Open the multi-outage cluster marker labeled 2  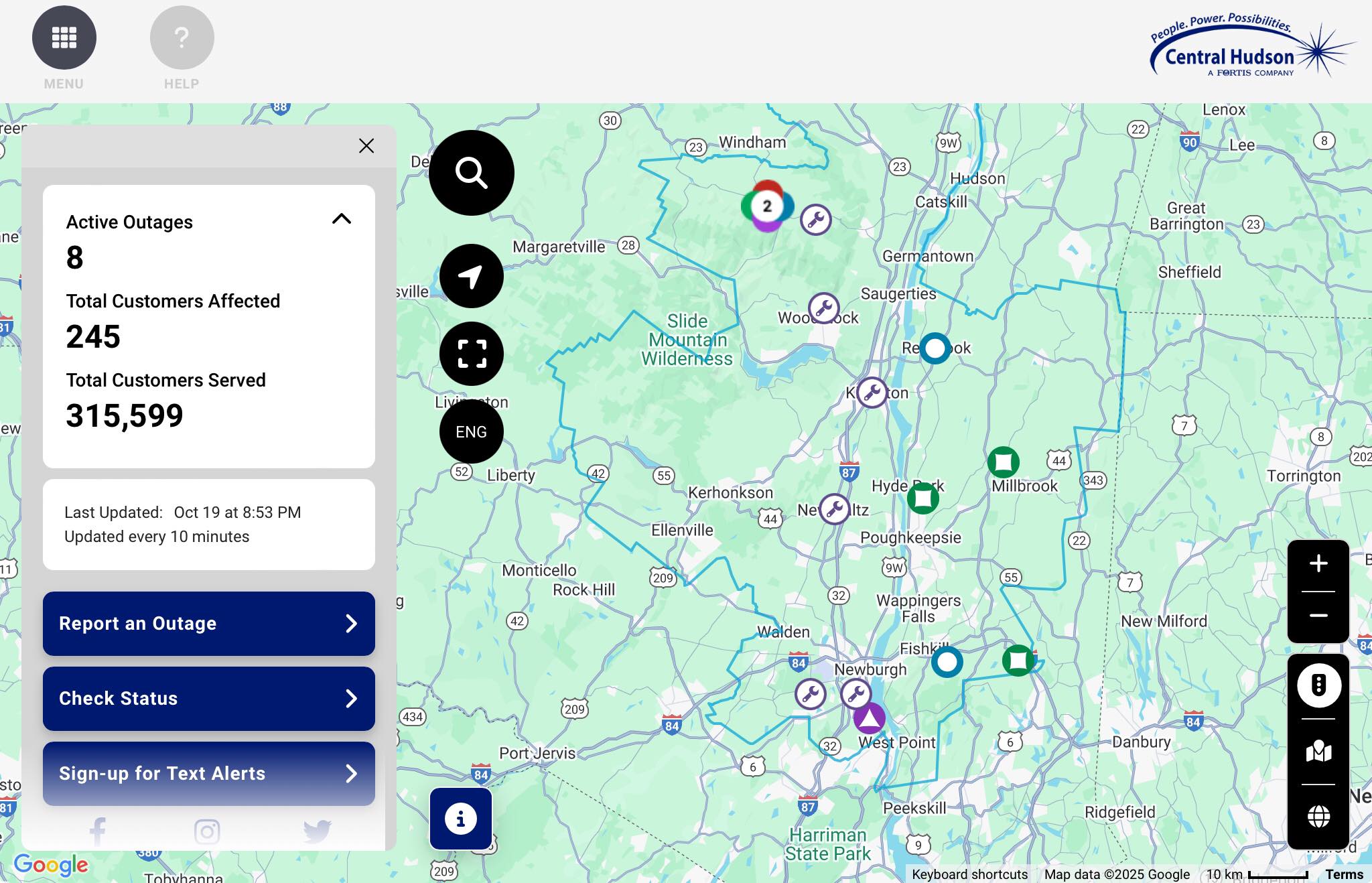tap(767, 206)
